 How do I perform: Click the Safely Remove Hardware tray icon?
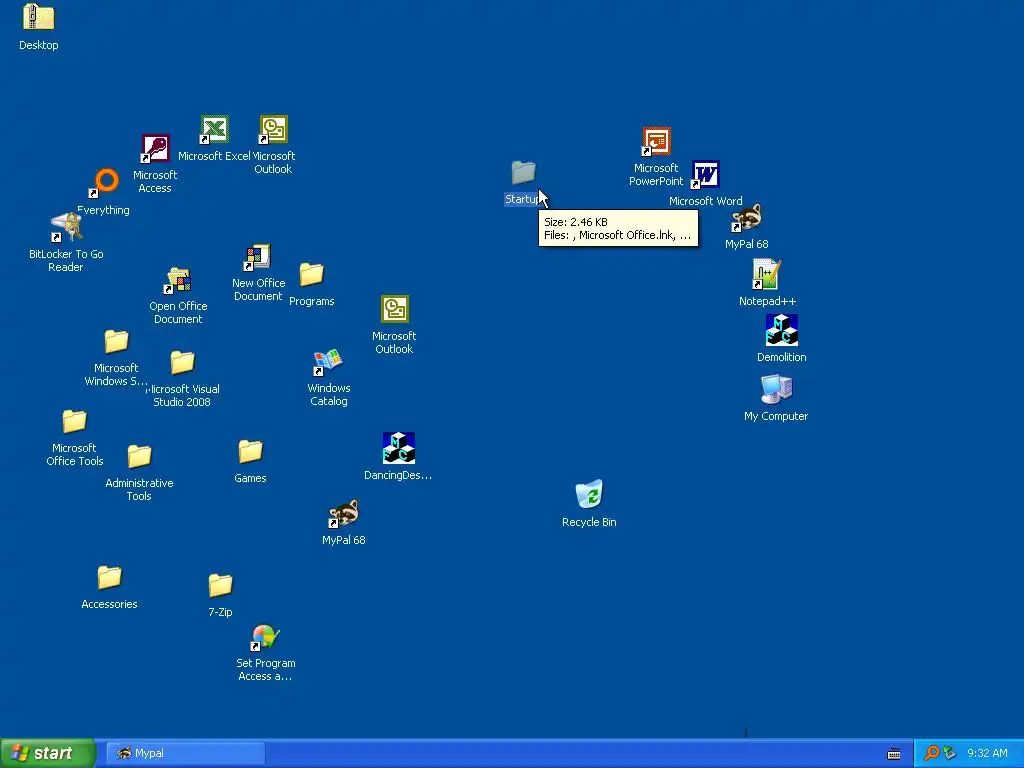tap(950, 753)
